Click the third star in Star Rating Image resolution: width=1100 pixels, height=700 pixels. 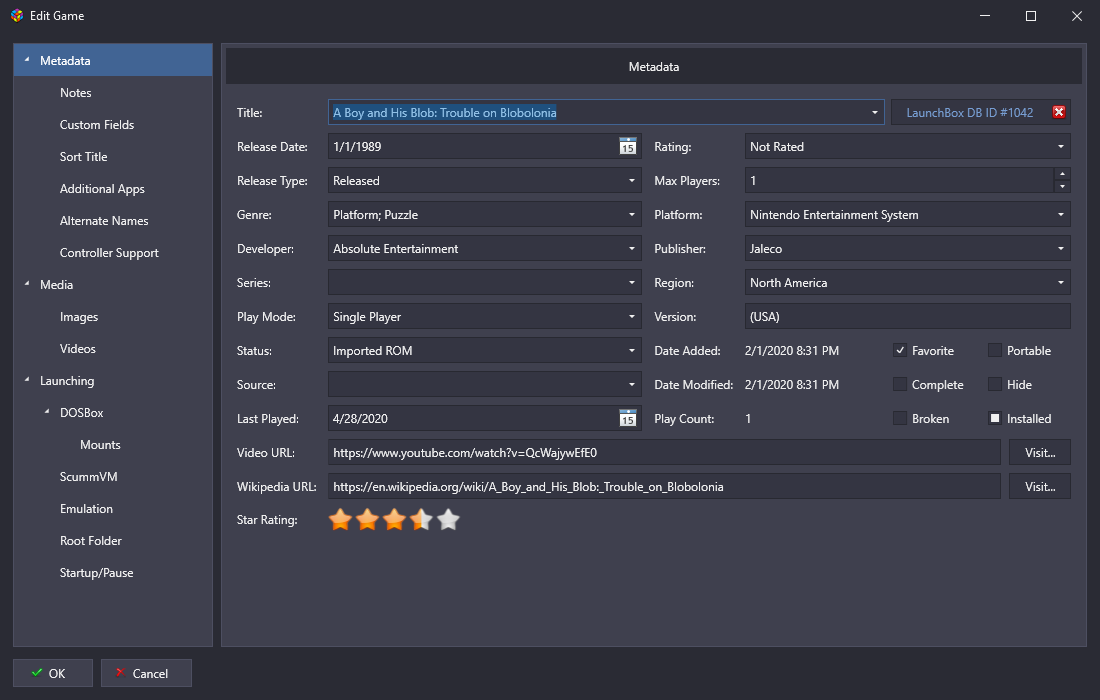pyautogui.click(x=394, y=520)
